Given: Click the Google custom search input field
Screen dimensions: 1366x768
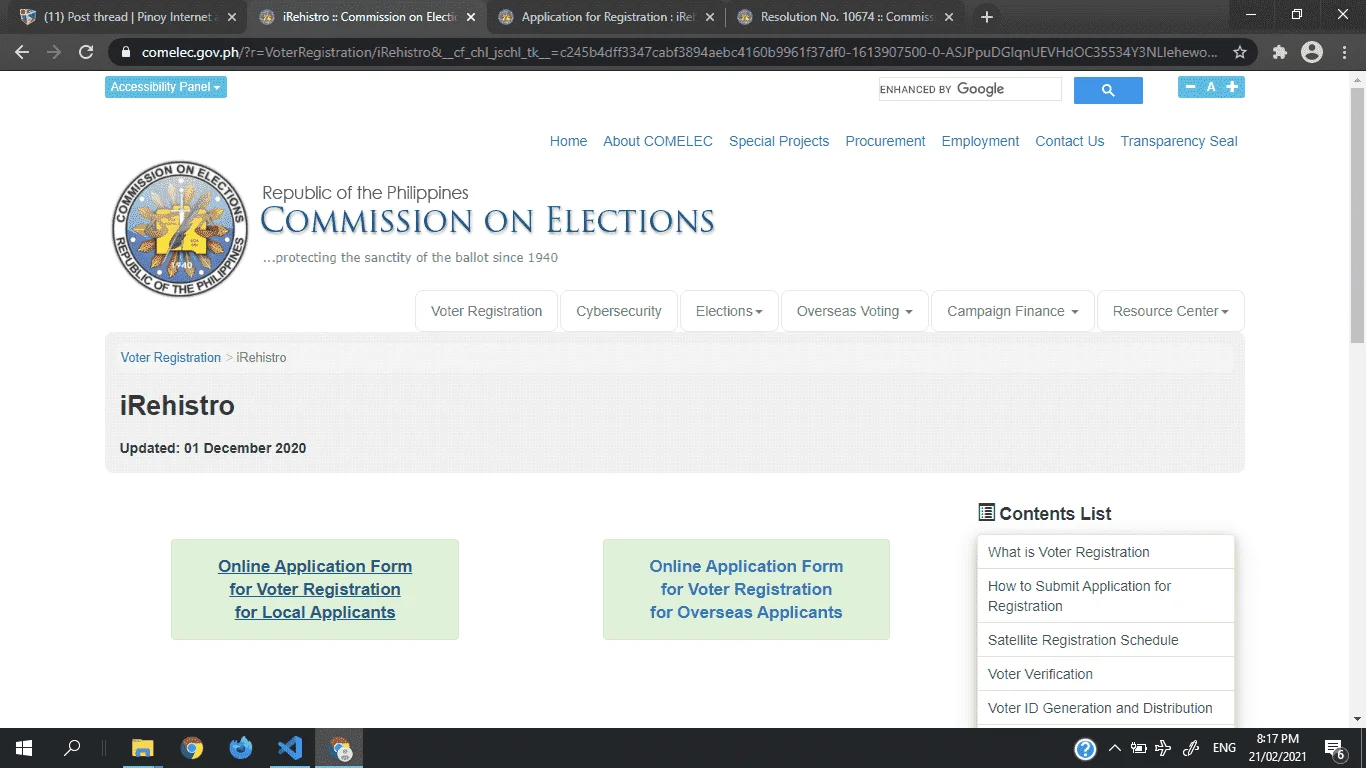Looking at the screenshot, I should coord(969,89).
